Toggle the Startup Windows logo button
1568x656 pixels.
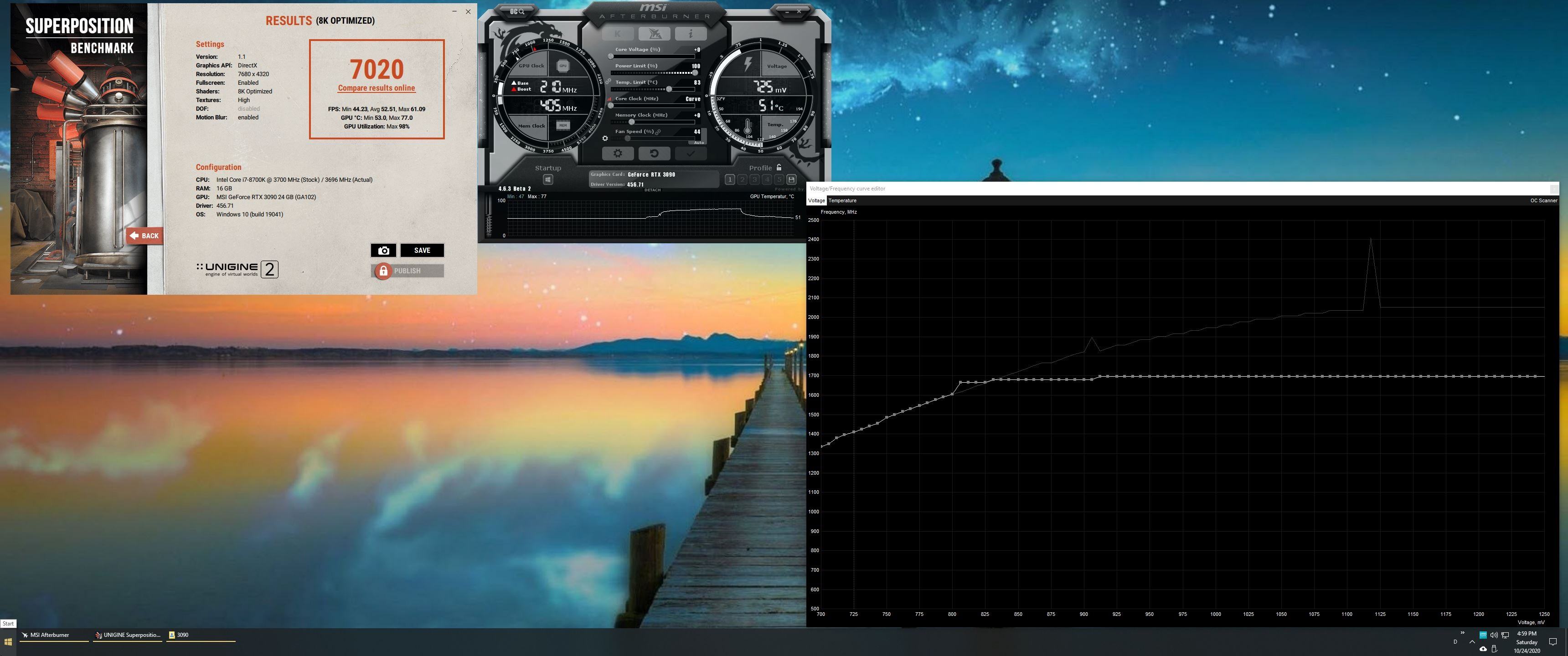548,179
